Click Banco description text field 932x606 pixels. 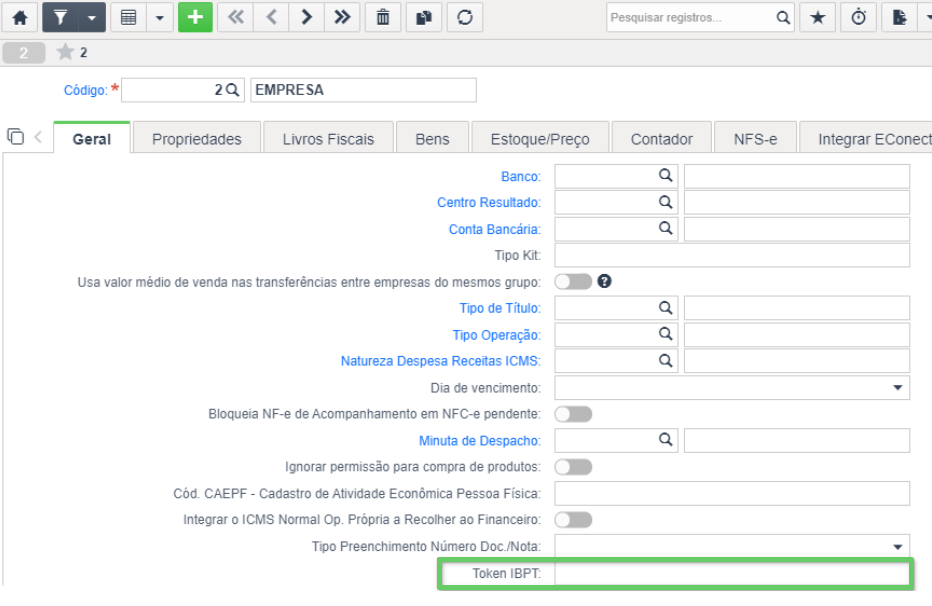pos(796,176)
